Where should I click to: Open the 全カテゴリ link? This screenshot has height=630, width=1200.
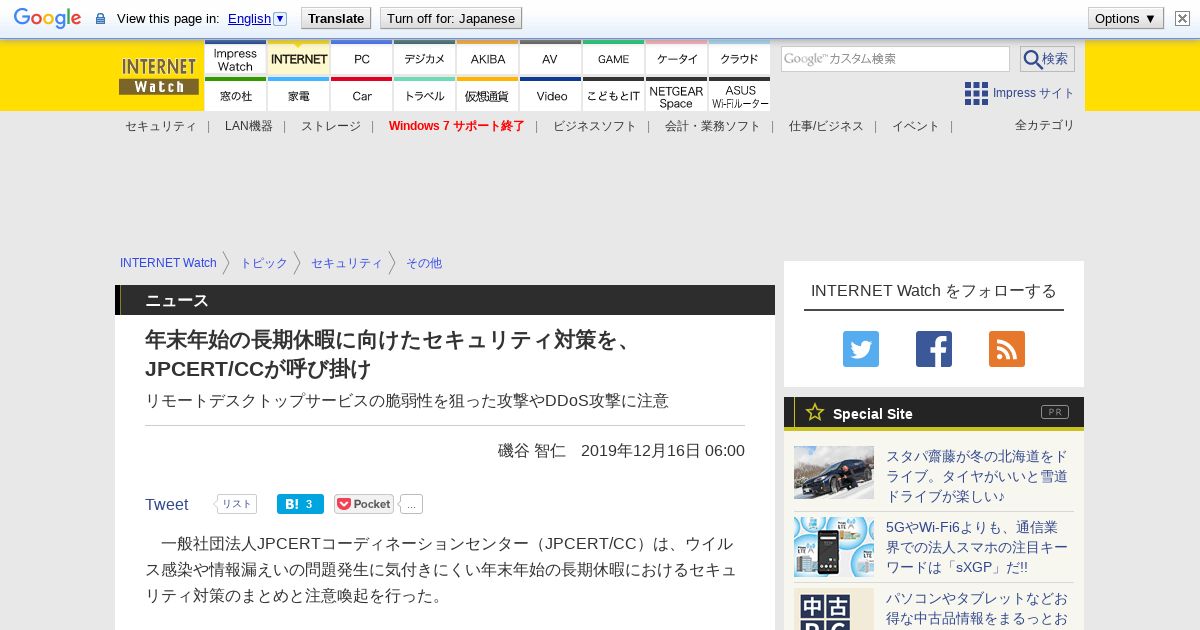1044,125
